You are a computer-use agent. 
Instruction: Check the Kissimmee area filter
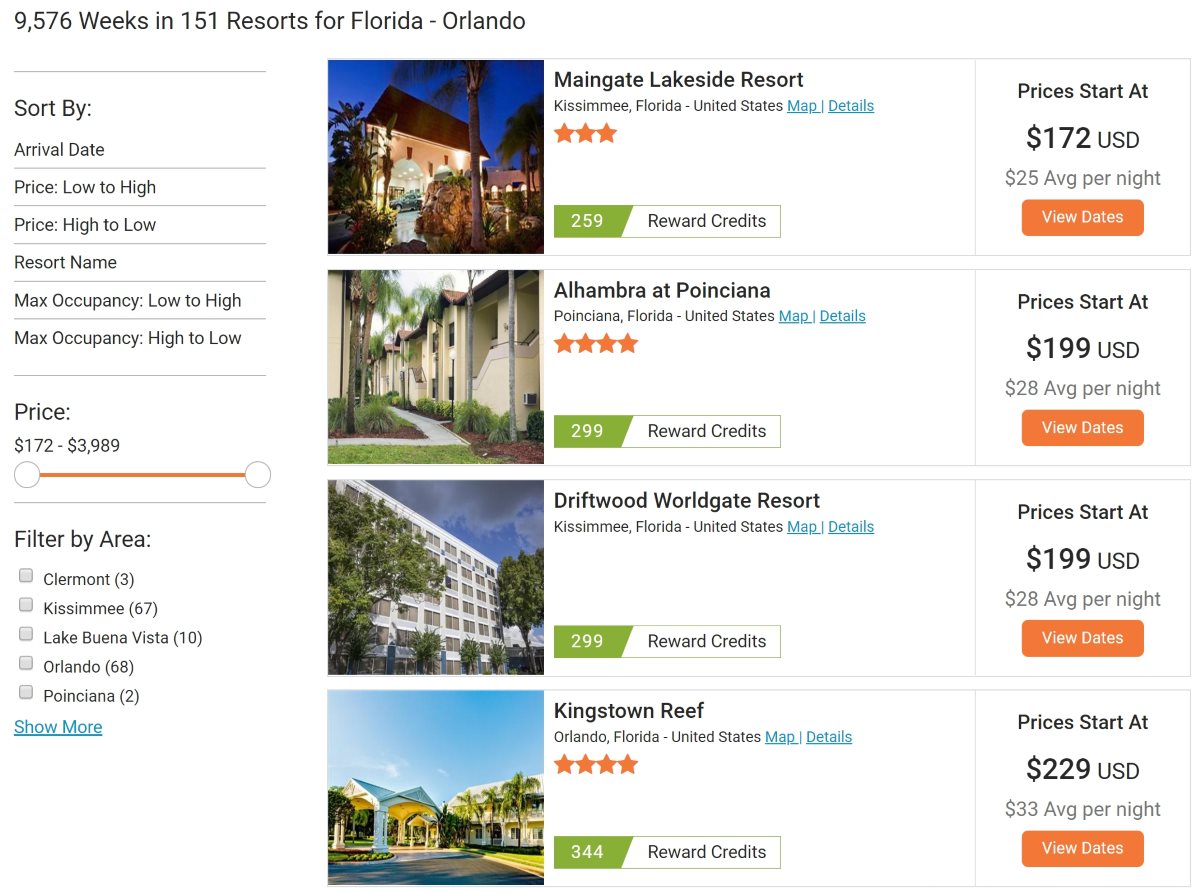tap(26, 605)
